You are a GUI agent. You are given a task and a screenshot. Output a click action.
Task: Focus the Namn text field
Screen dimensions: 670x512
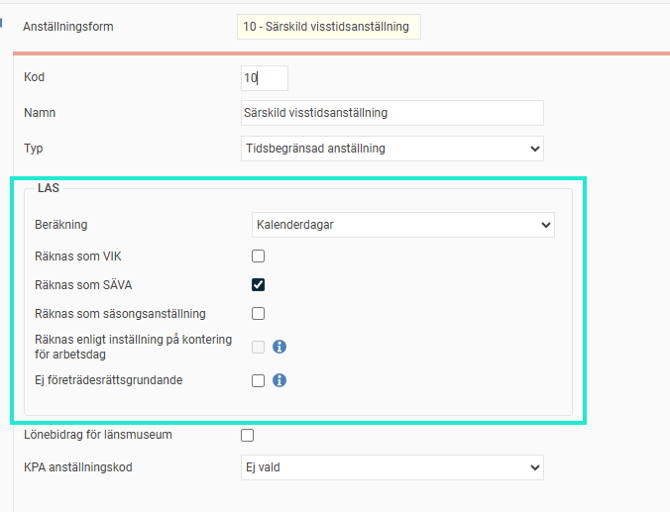(x=390, y=113)
